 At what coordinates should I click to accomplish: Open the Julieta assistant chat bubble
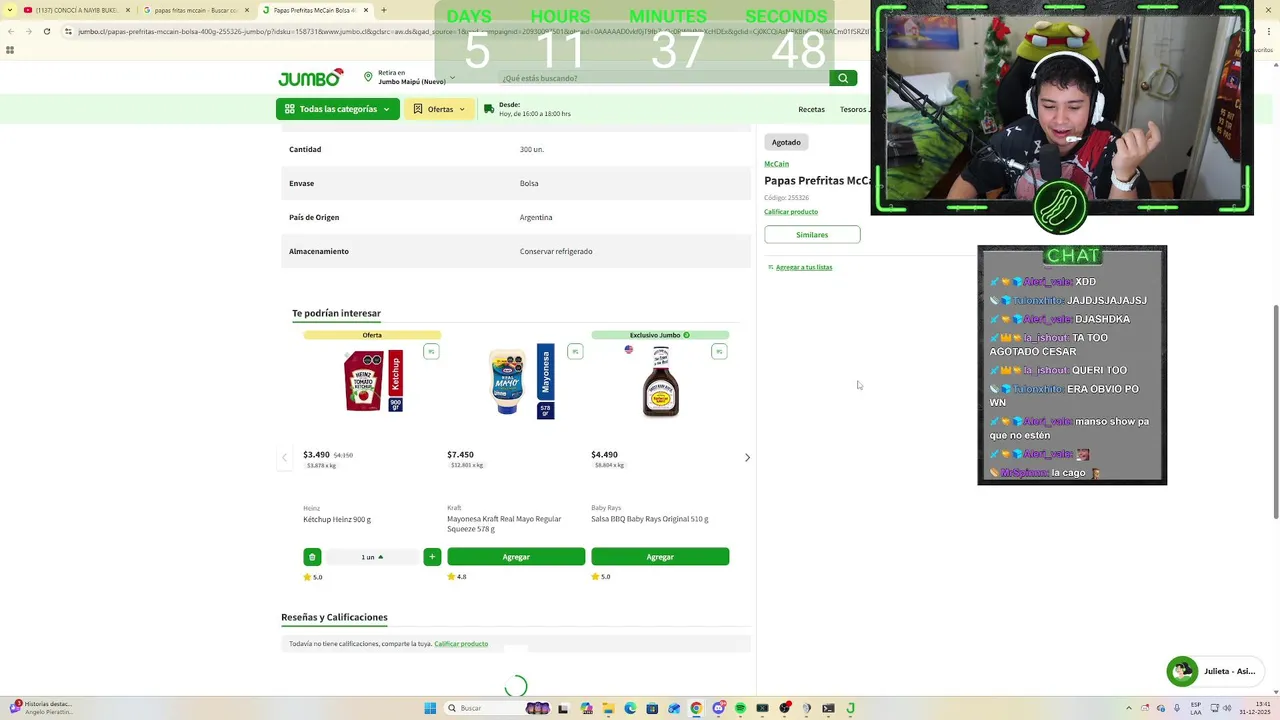tap(1214, 672)
